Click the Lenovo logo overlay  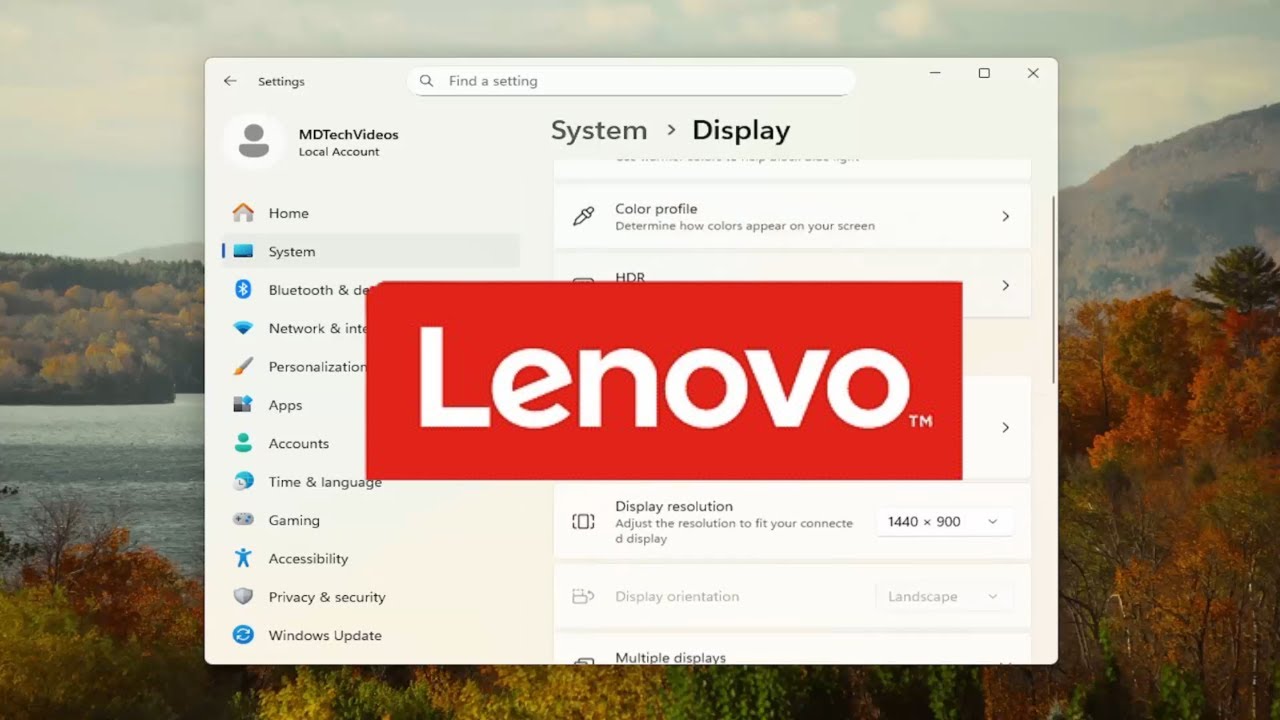664,381
